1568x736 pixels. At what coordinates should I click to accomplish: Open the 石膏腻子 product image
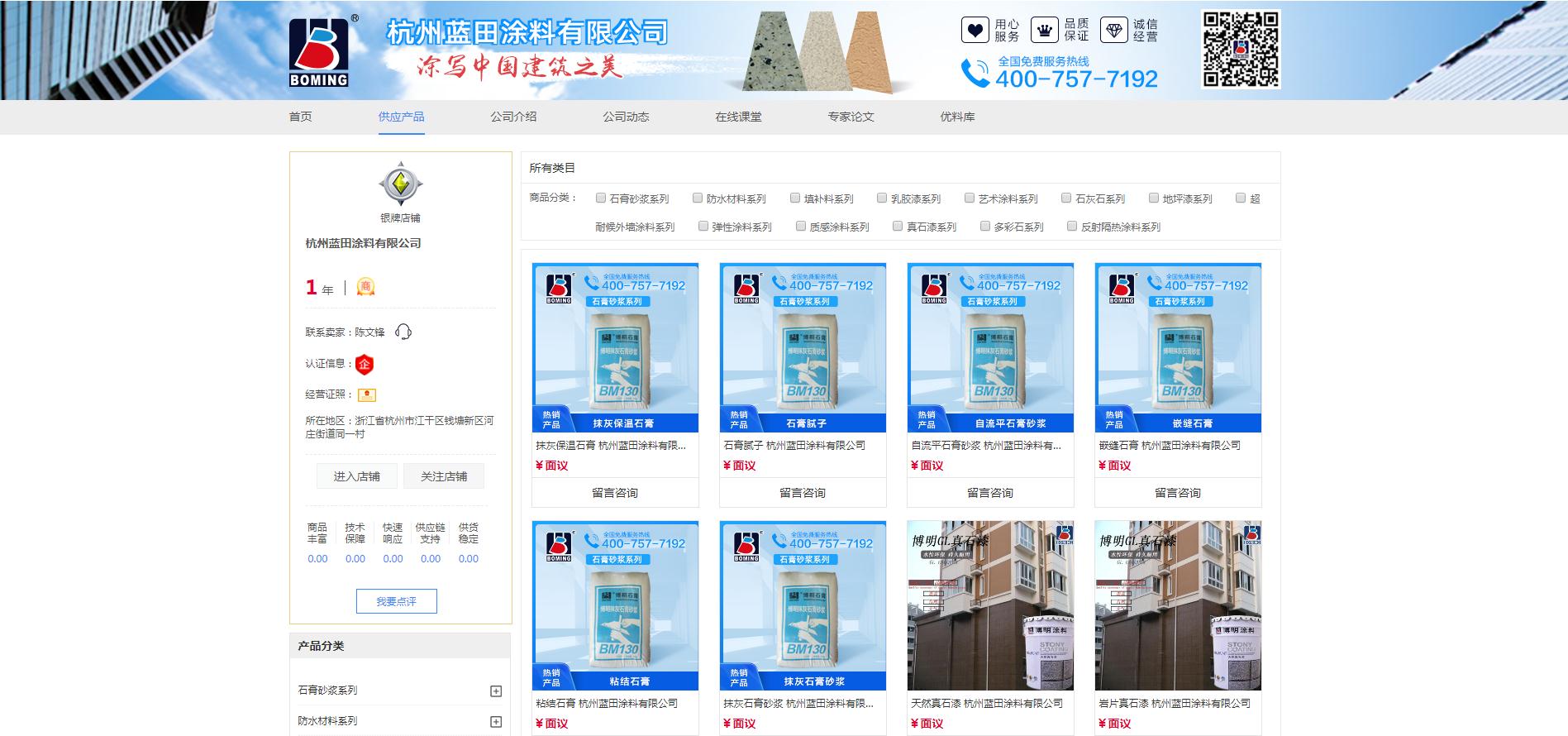(803, 348)
